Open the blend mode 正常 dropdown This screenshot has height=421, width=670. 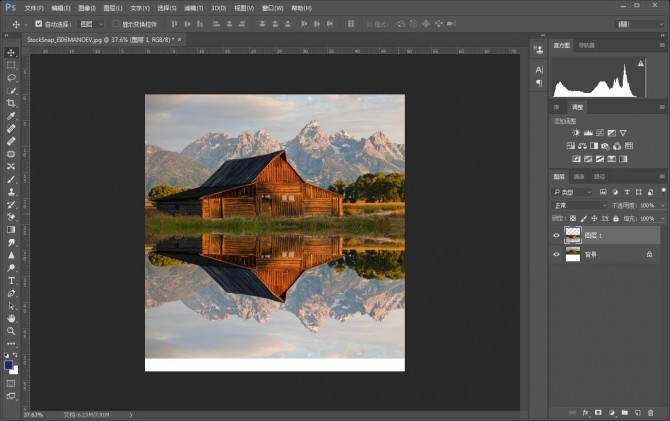point(580,205)
